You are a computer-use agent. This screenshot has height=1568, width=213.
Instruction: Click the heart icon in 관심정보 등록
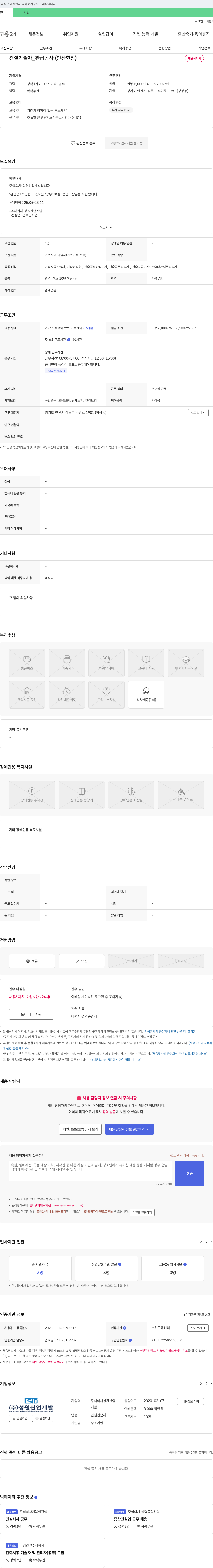pyautogui.click(x=72, y=143)
